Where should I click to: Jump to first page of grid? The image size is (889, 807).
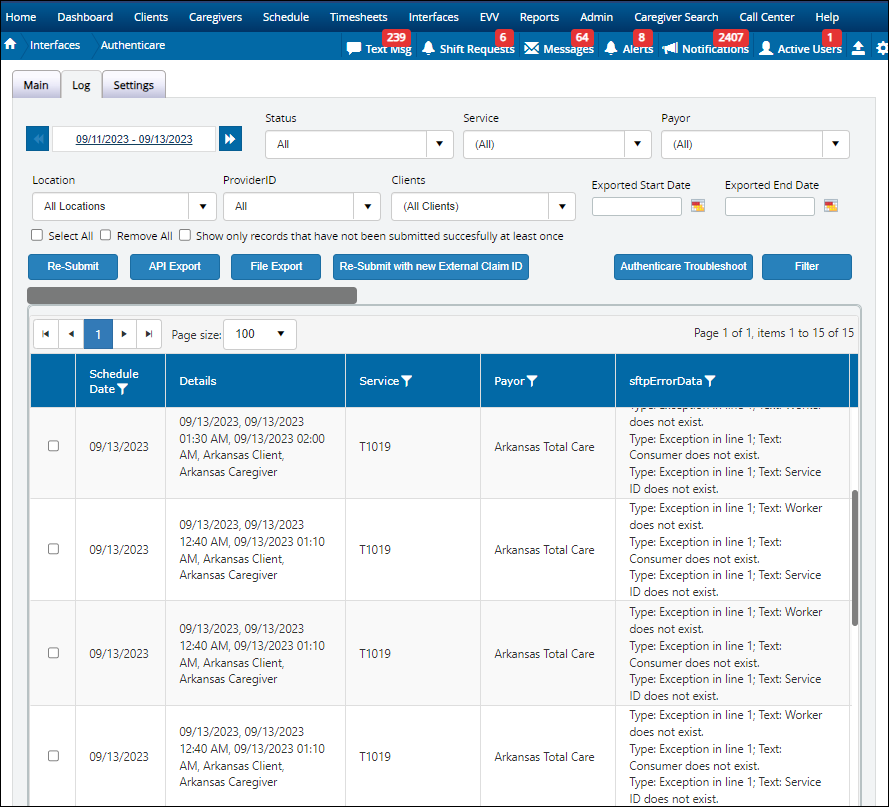pyautogui.click(x=46, y=334)
